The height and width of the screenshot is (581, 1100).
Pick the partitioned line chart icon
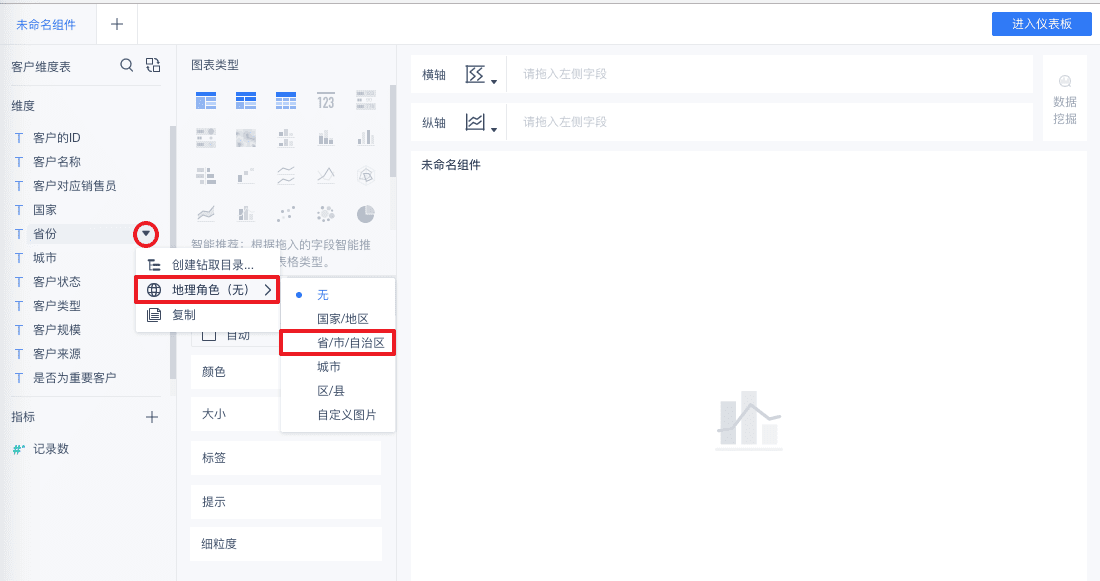point(286,175)
